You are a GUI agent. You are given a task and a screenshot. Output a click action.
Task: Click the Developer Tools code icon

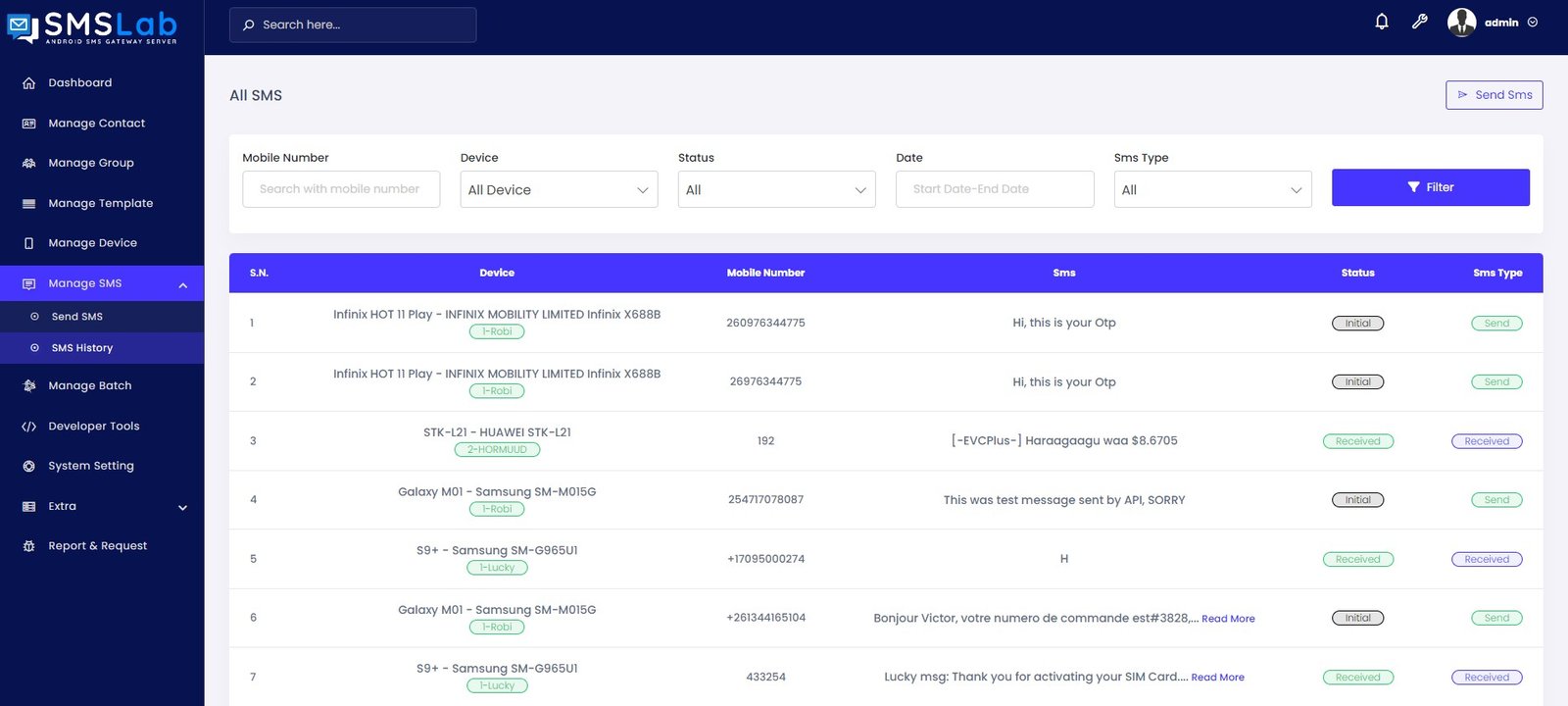pos(28,427)
